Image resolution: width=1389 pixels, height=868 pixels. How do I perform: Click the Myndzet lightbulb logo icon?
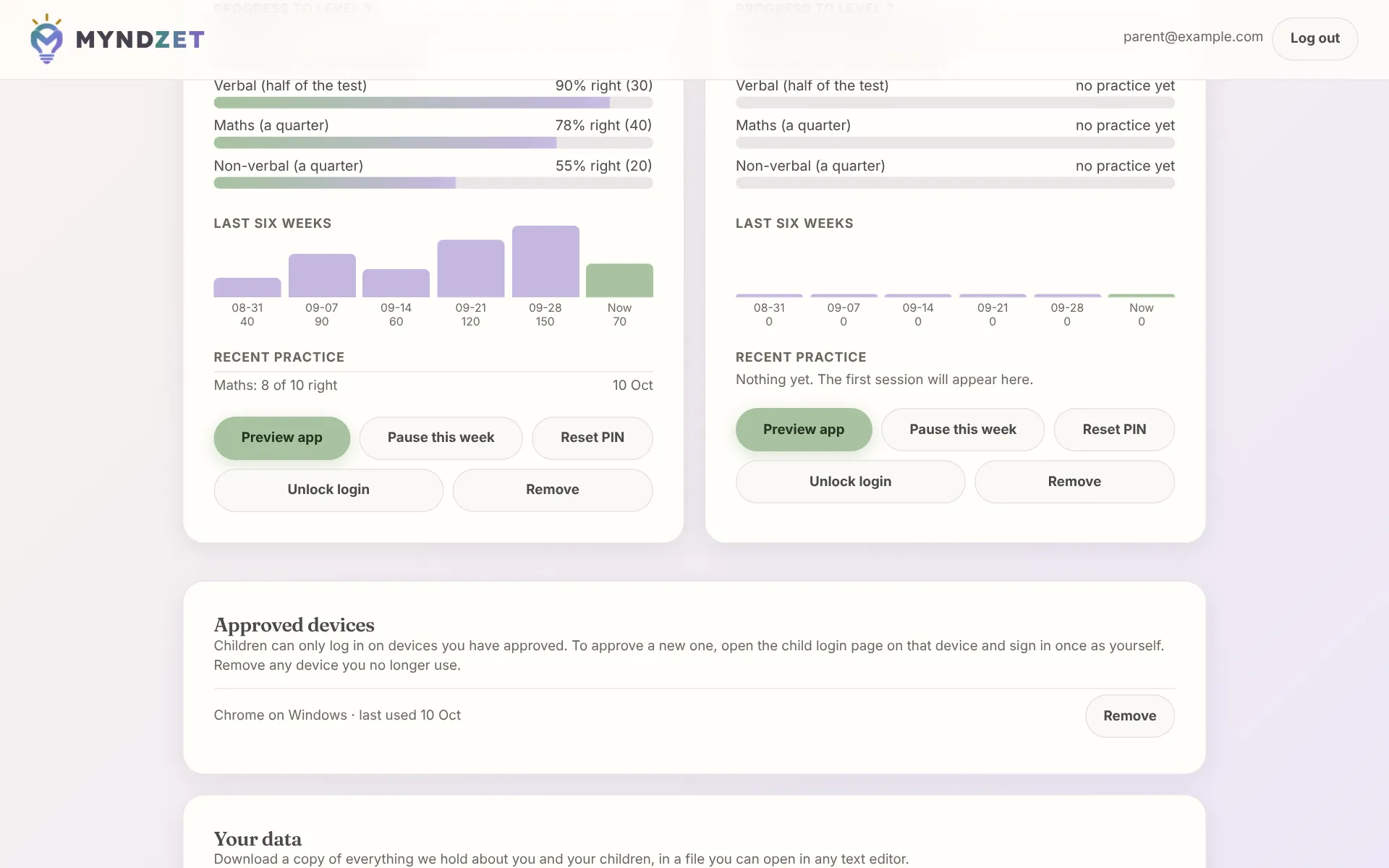[46, 39]
